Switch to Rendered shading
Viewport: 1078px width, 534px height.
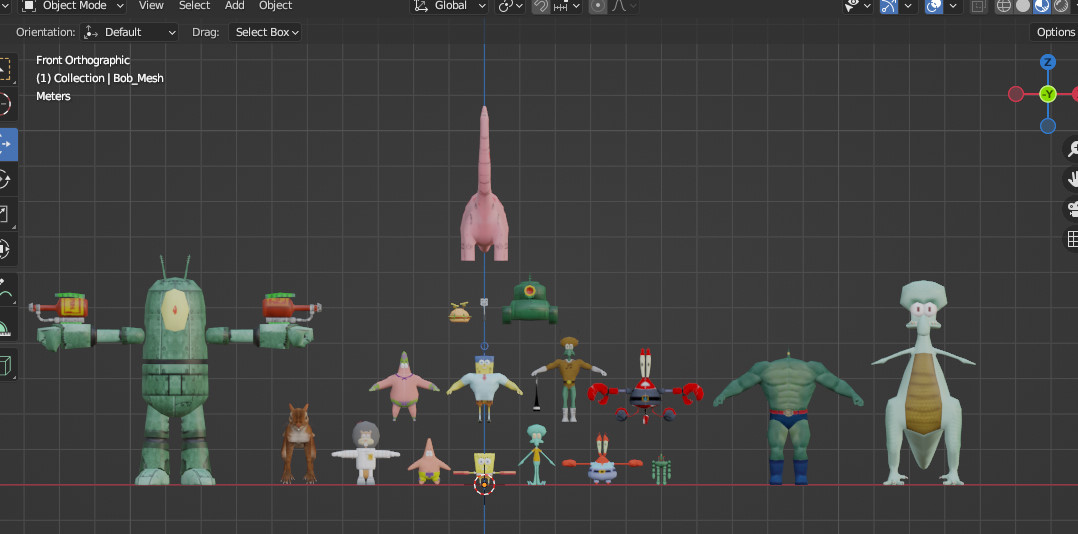pos(1060,6)
